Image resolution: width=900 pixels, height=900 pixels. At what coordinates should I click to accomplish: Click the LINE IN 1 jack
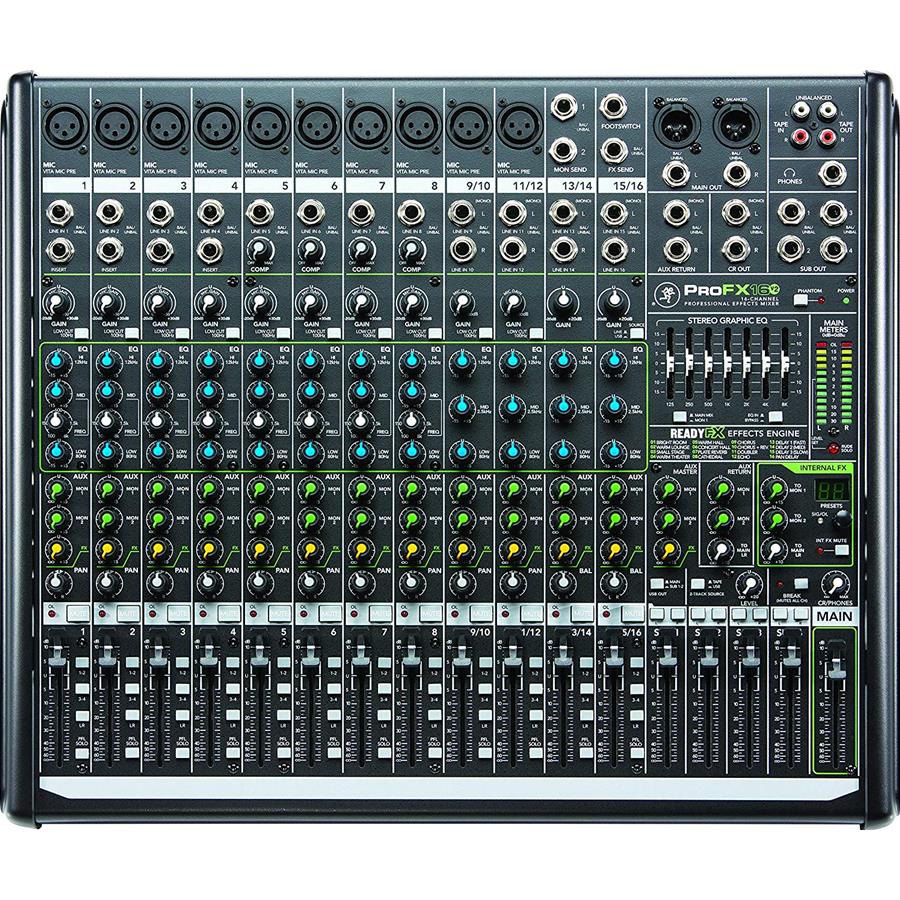(59, 214)
